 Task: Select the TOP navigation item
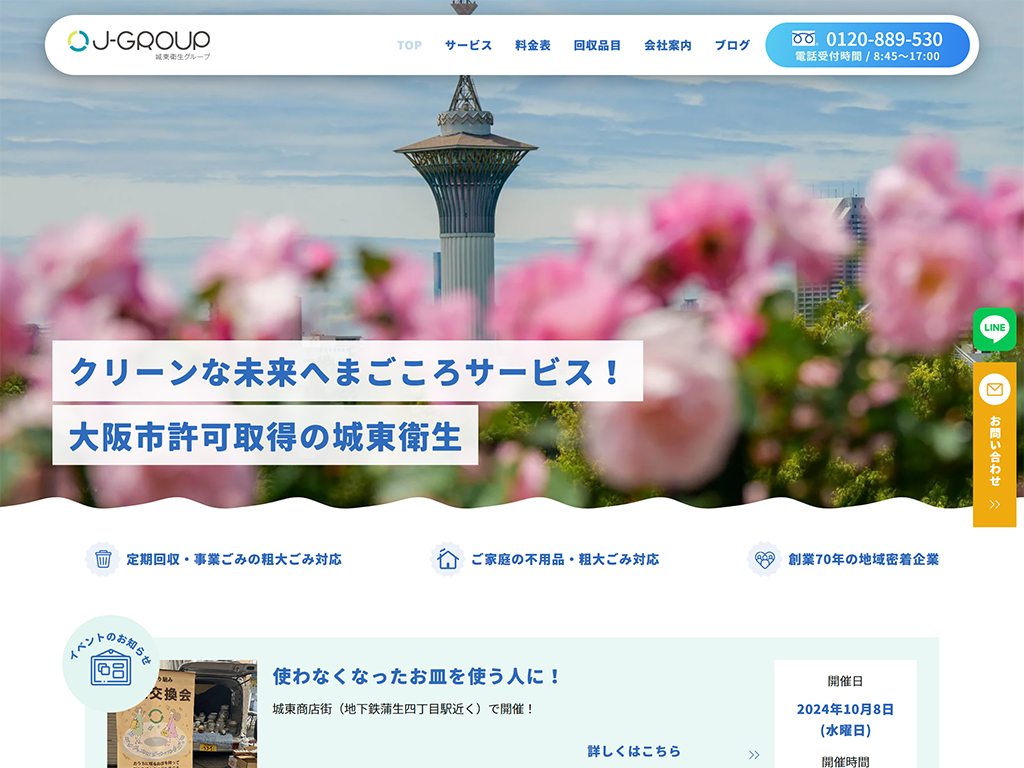[408, 45]
